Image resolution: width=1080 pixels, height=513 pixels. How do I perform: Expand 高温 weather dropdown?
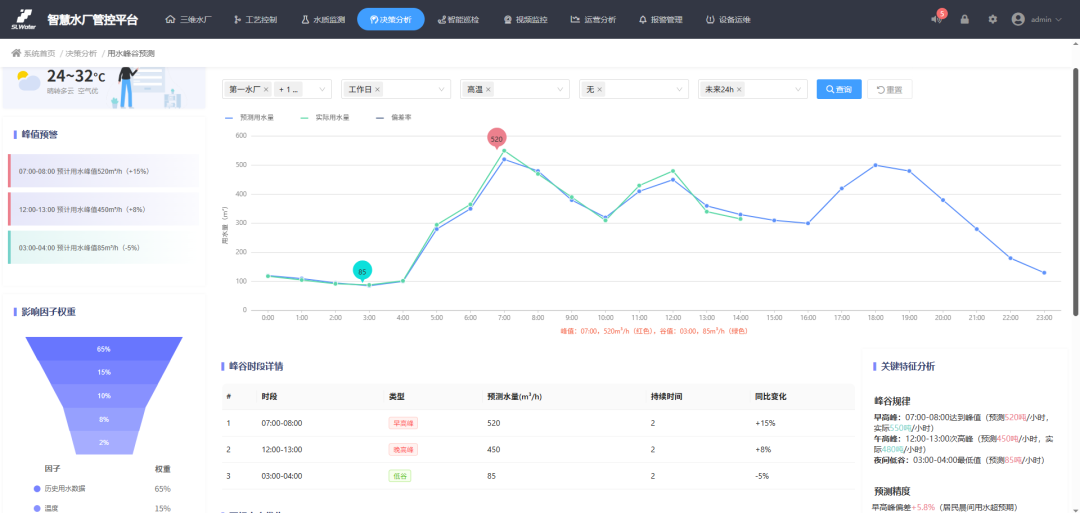(561, 90)
